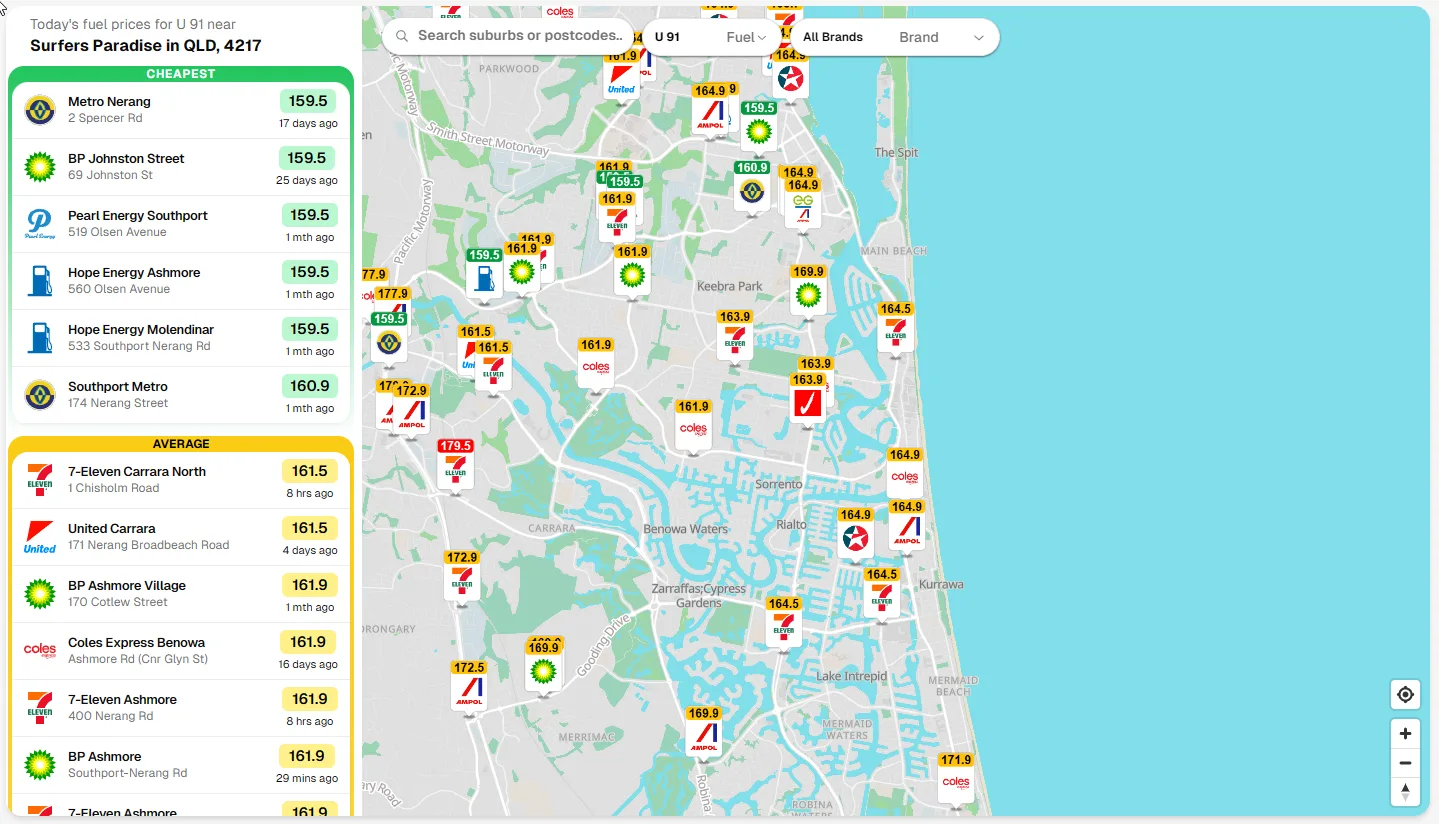1439x824 pixels.
Task: Open BP 169.9 marker near Gooding Drive
Action: coord(543,667)
